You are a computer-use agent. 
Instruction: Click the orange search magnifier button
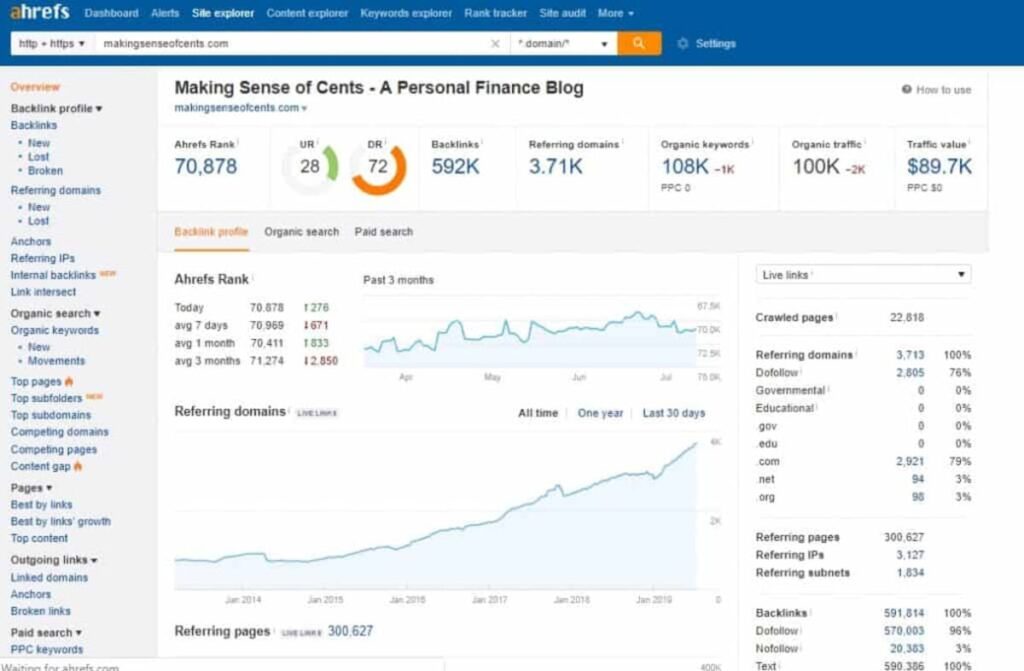pos(639,43)
